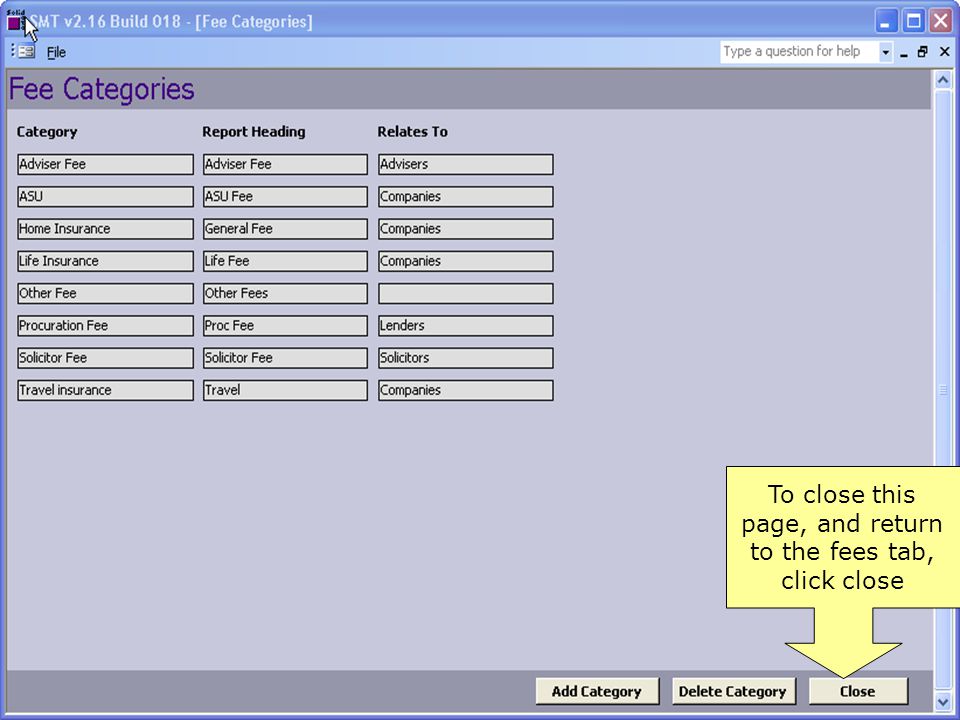Viewport: 960px width, 720px height.
Task: Click the scroll down arrow of vertical scrollbar
Action: (943, 701)
